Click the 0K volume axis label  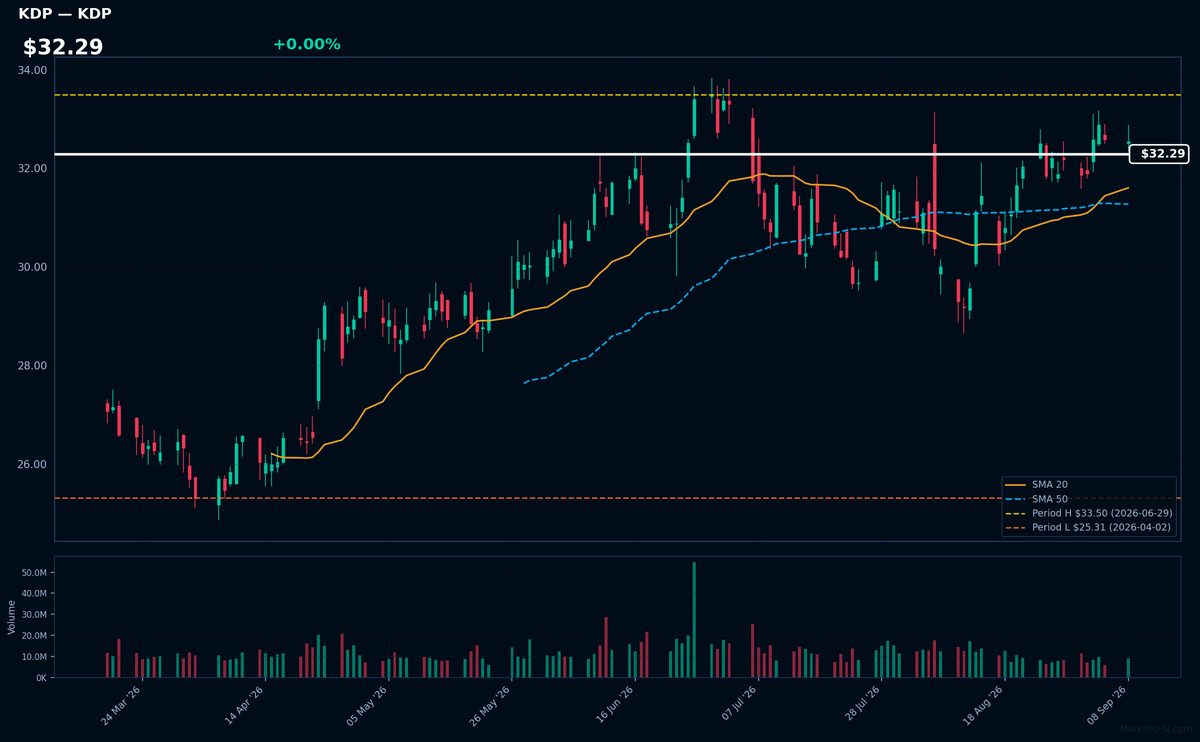pyautogui.click(x=41, y=678)
